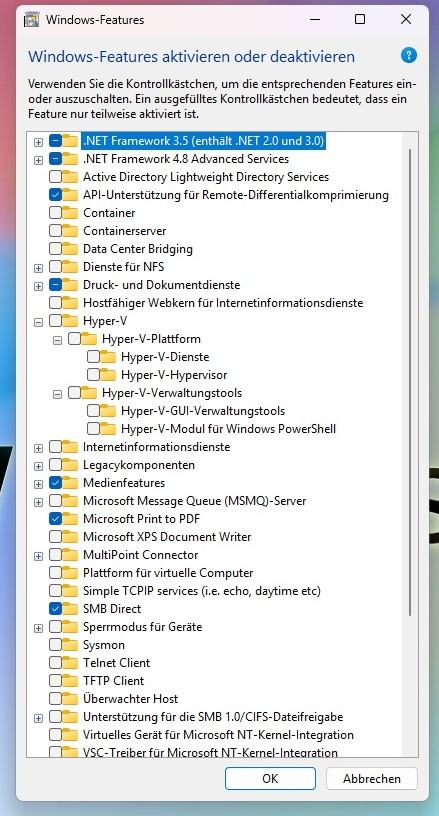Click the Windows-Features title bar app icon
439x816 pixels.
pyautogui.click(x=32, y=20)
